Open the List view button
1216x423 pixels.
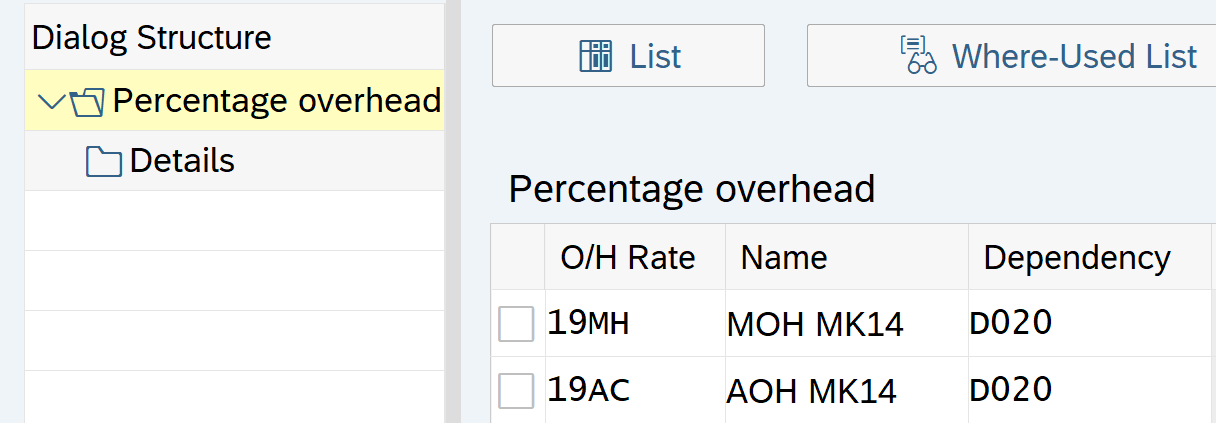[628, 56]
